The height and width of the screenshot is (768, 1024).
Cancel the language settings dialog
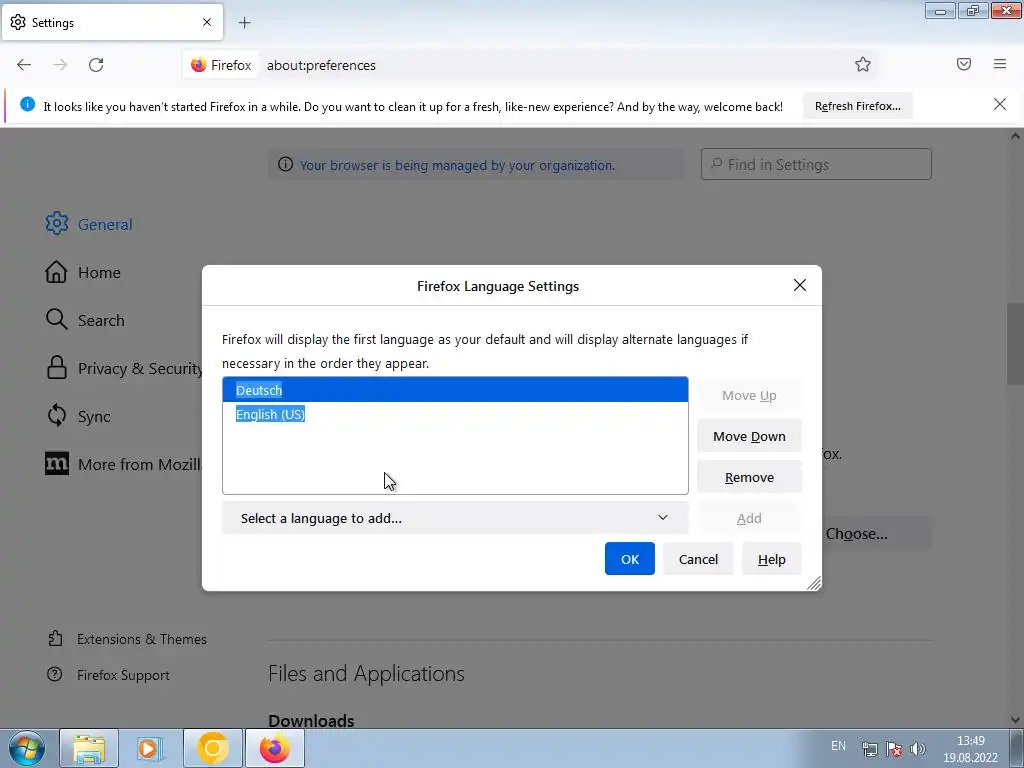[698, 559]
